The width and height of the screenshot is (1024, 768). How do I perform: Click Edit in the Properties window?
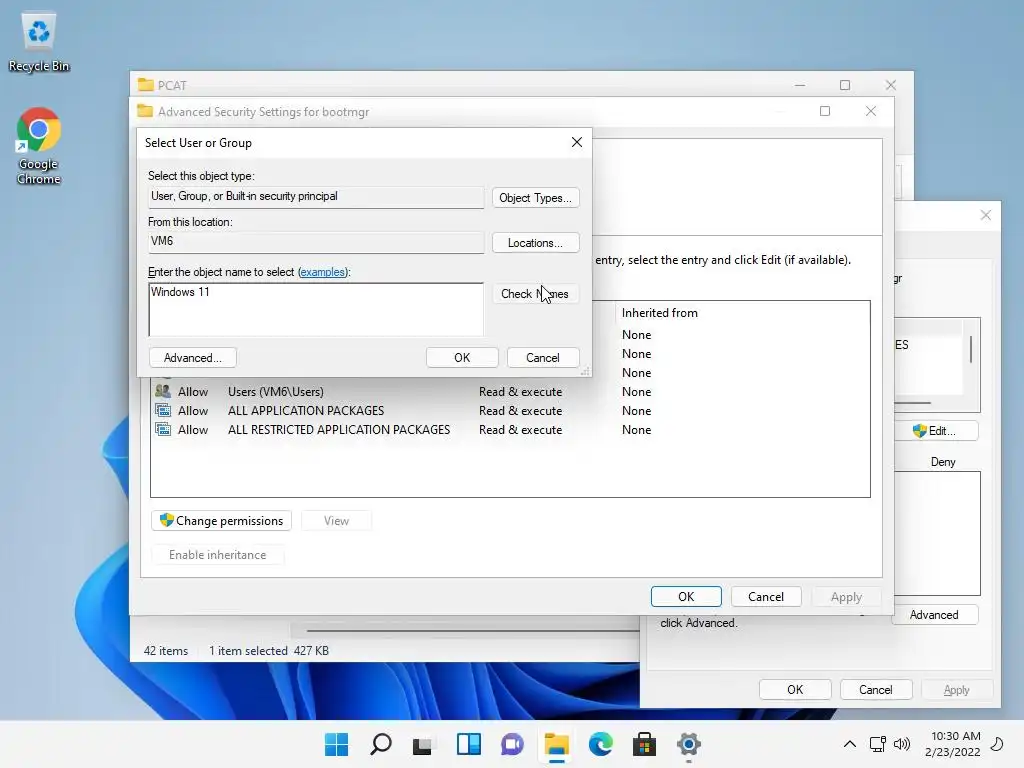tap(936, 431)
